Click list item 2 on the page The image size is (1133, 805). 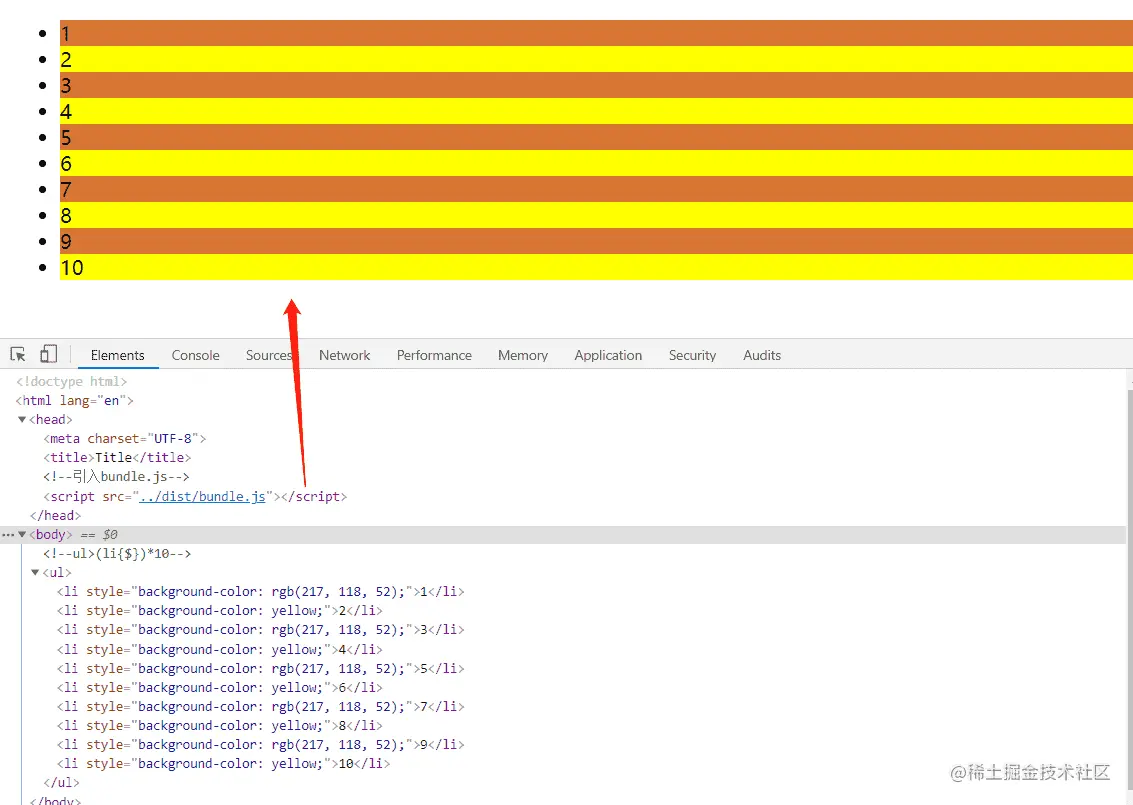[596, 59]
